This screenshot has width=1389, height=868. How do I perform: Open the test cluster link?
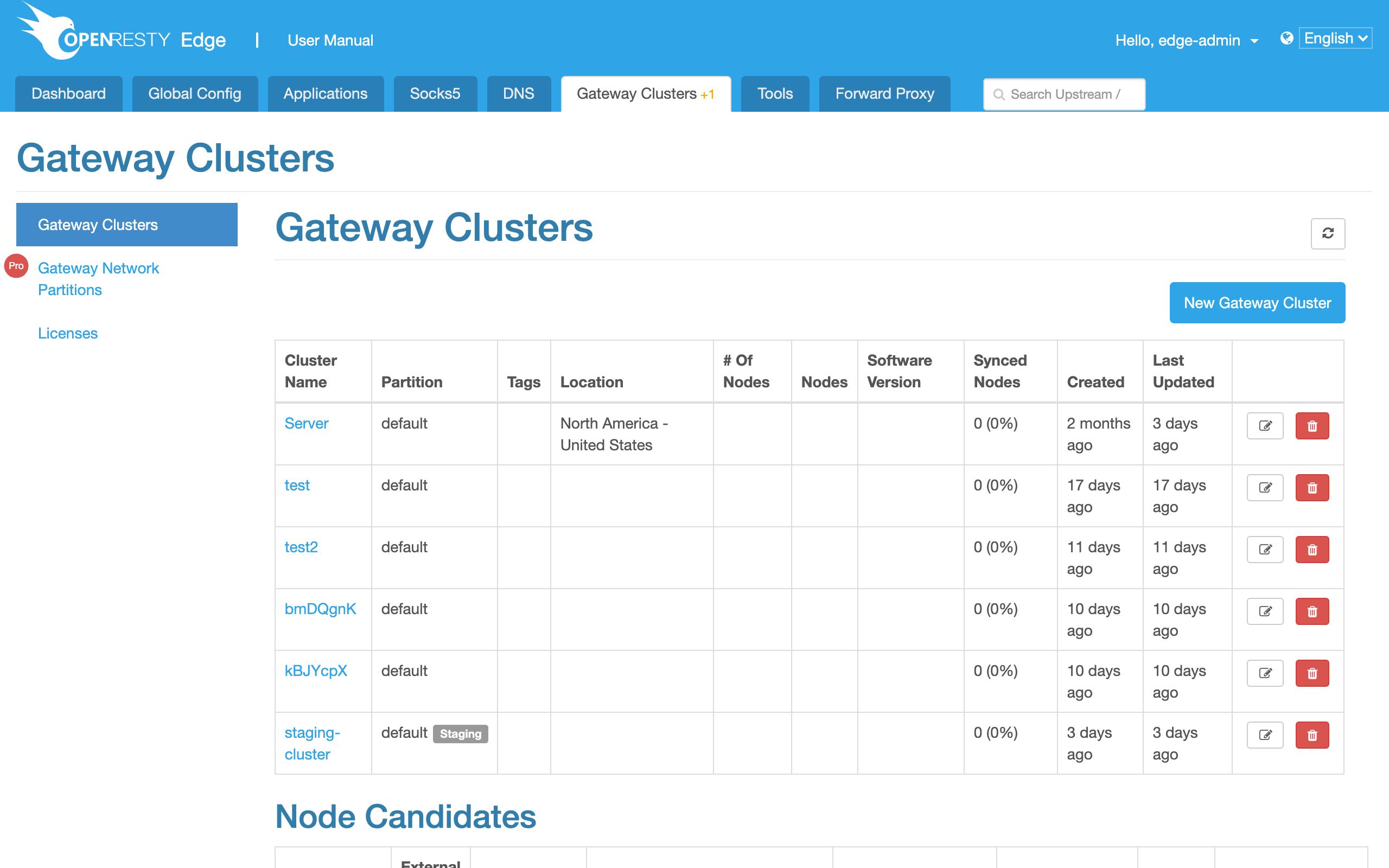tap(297, 485)
